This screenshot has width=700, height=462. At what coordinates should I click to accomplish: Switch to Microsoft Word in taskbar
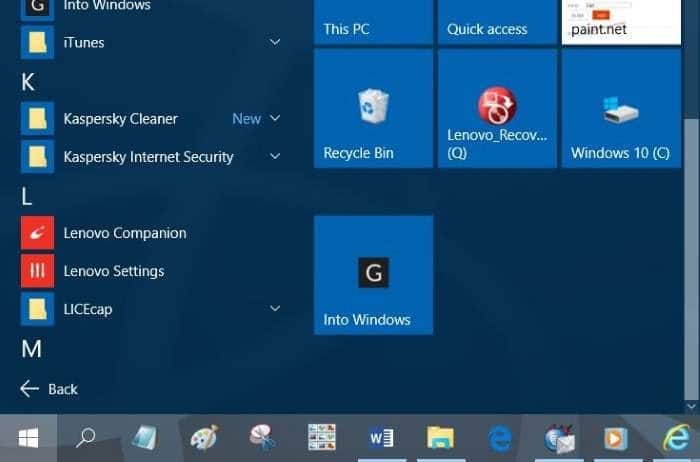click(x=381, y=438)
